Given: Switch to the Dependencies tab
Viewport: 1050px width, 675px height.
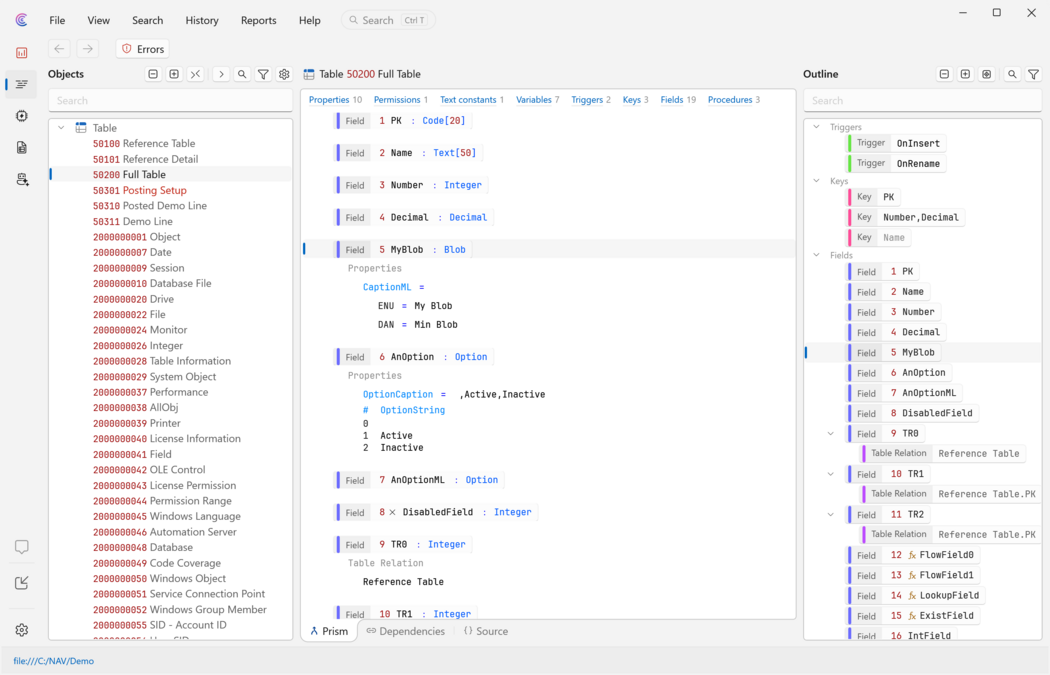Looking at the screenshot, I should tap(405, 631).
